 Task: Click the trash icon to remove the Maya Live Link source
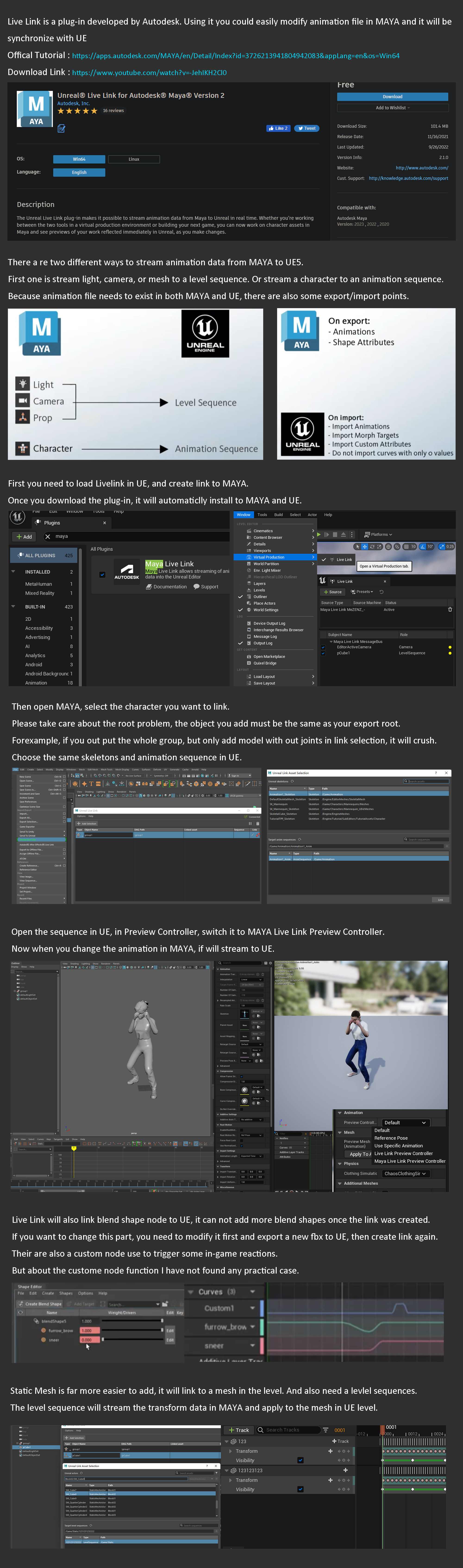450,609
